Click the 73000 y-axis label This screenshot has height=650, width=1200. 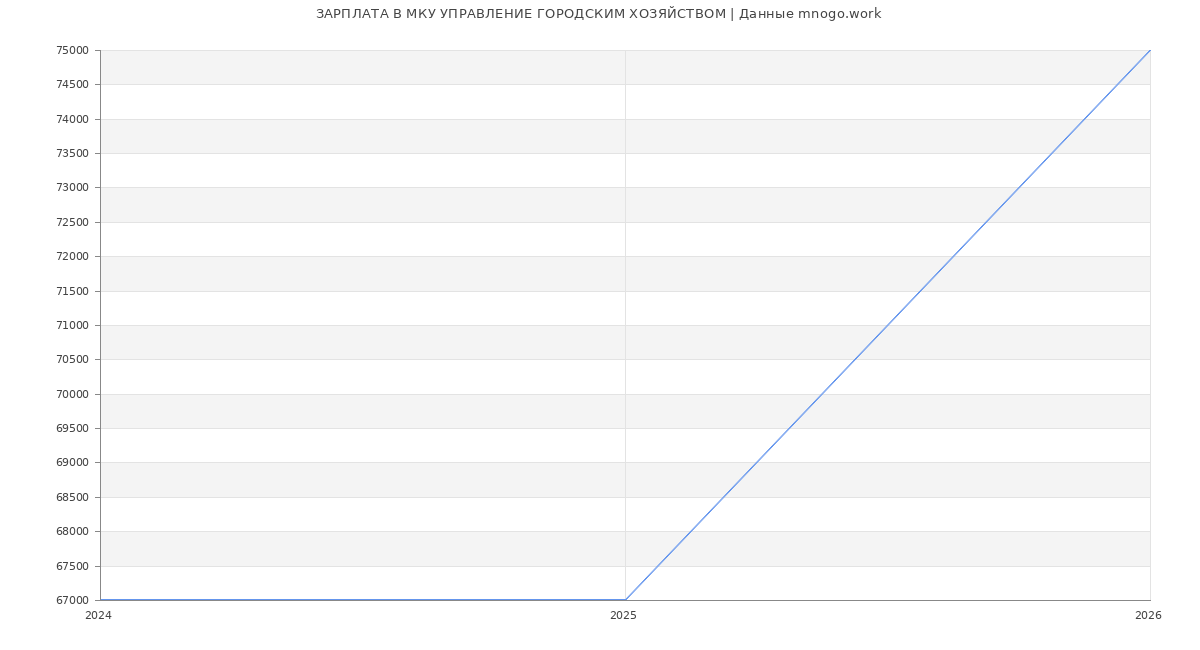[72, 187]
